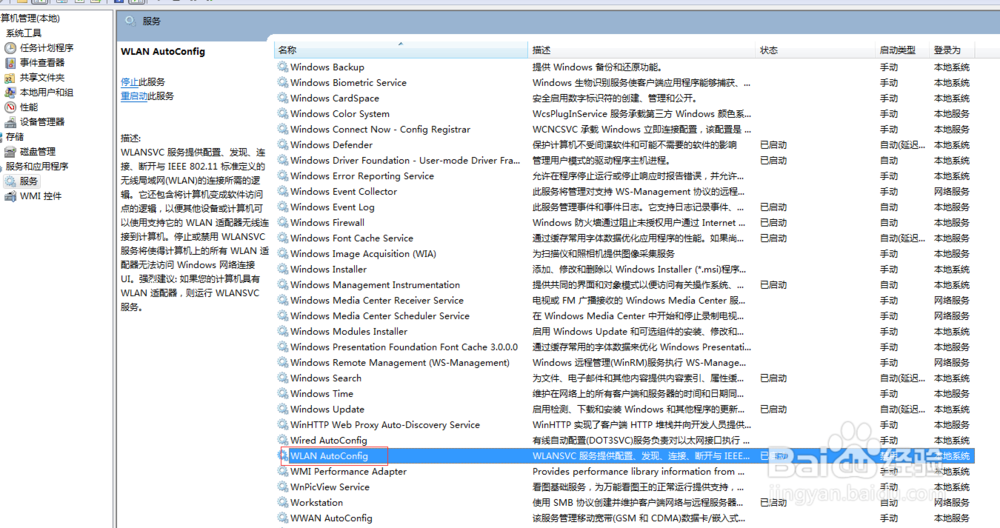Click the Event Viewer (事件查看器) icon
This screenshot has height=528, width=1000.
point(10,62)
